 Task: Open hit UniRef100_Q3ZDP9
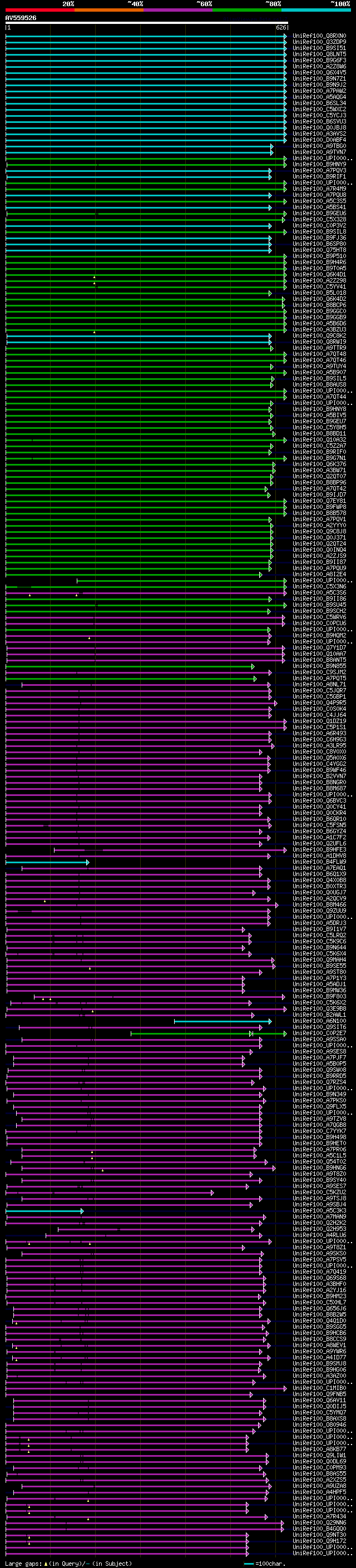point(319,42)
